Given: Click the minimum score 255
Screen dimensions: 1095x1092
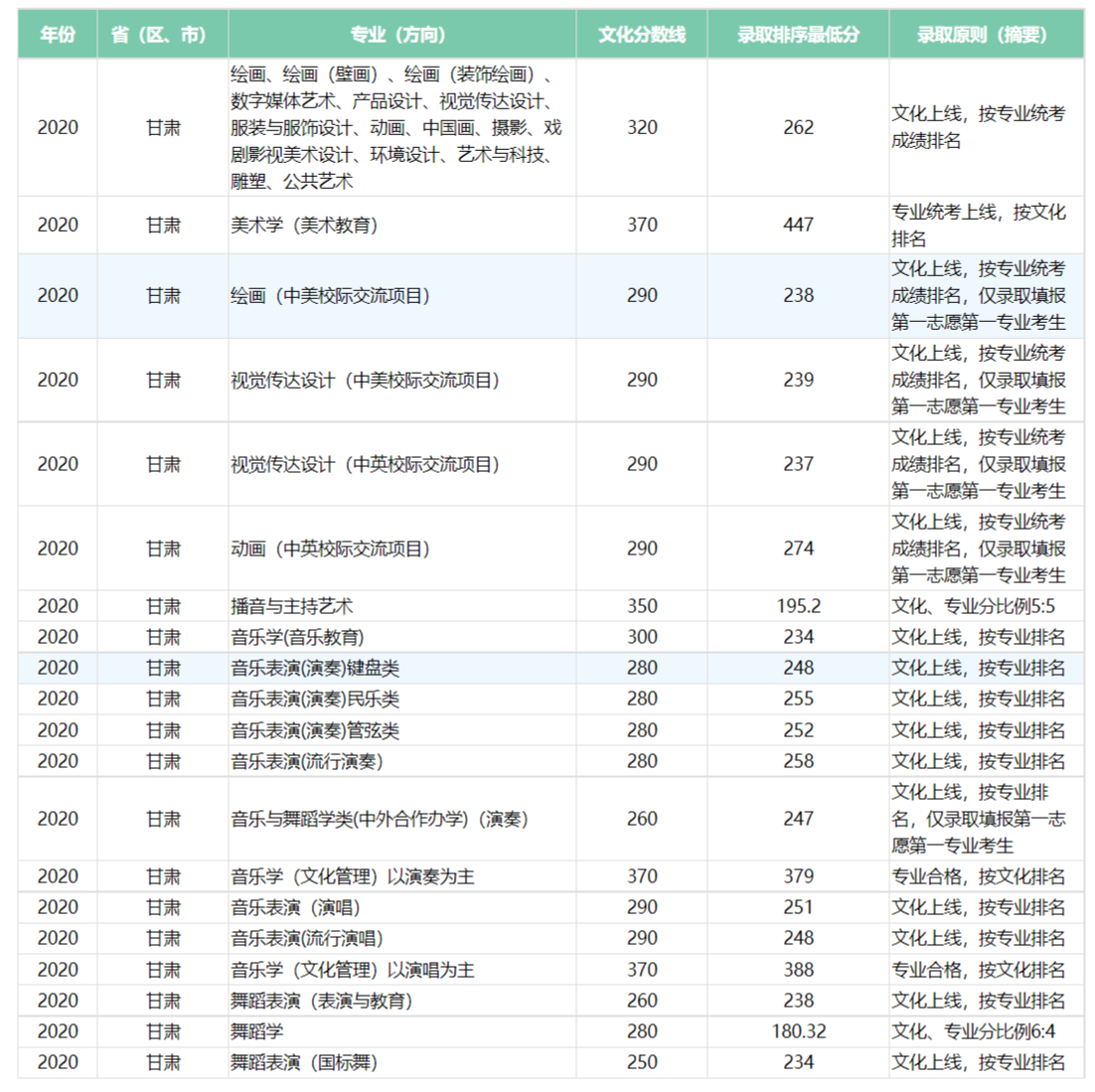Looking at the screenshot, I should click(798, 699).
